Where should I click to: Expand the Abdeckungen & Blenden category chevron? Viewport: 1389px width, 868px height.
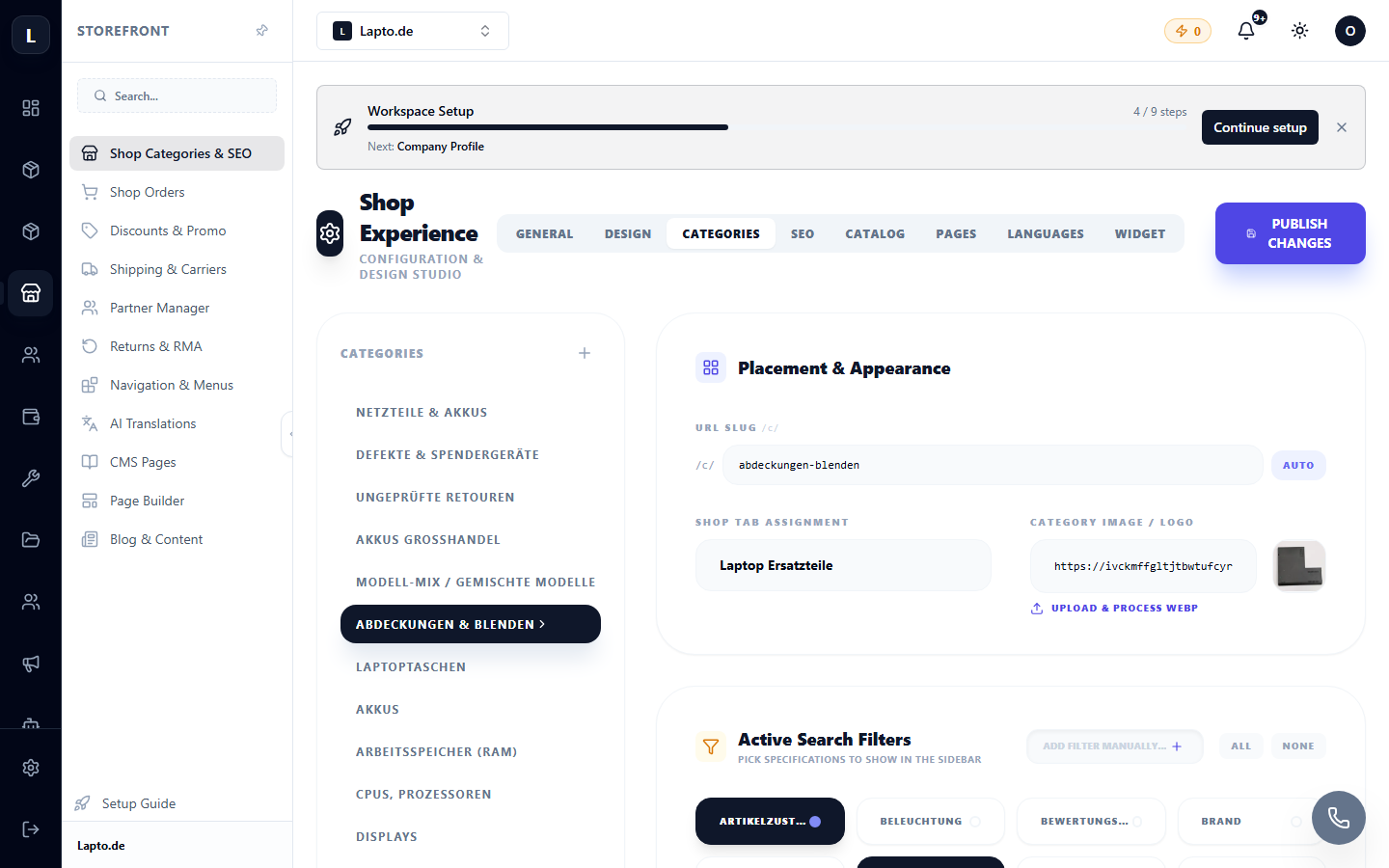542,624
